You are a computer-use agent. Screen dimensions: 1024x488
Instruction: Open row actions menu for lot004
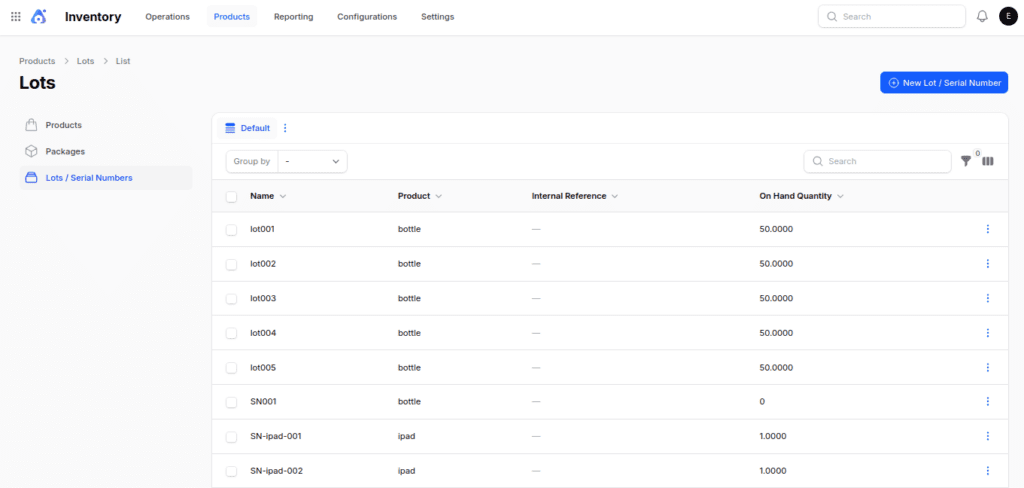point(987,333)
